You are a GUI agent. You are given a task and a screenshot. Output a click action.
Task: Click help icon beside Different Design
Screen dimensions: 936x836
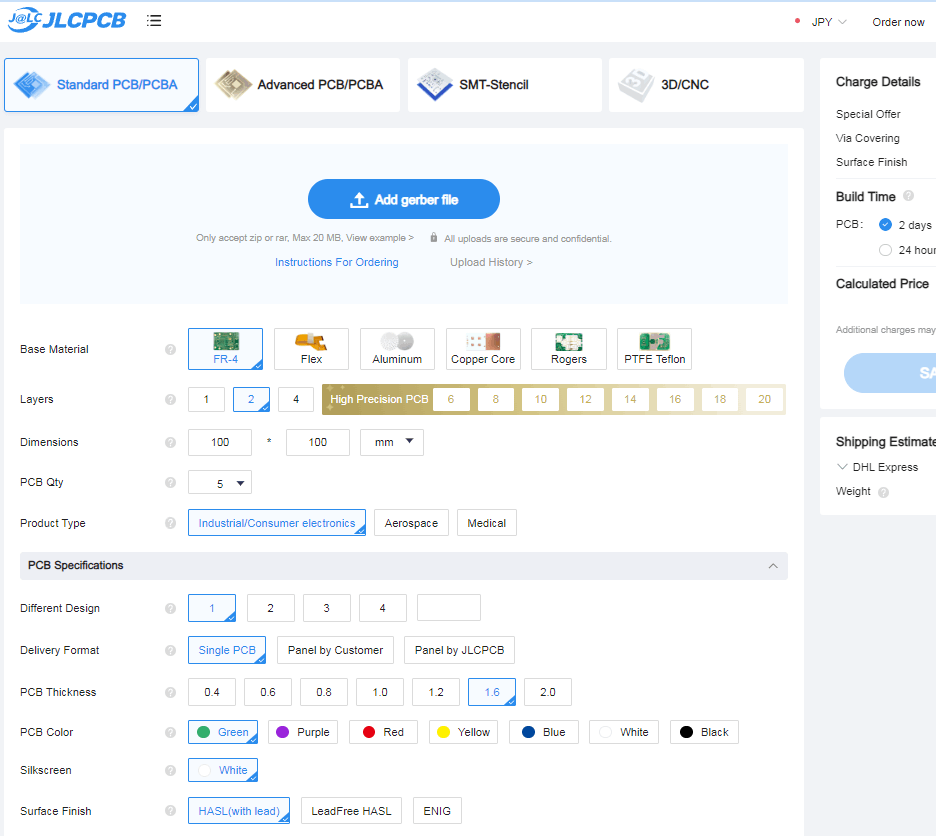[x=170, y=608]
